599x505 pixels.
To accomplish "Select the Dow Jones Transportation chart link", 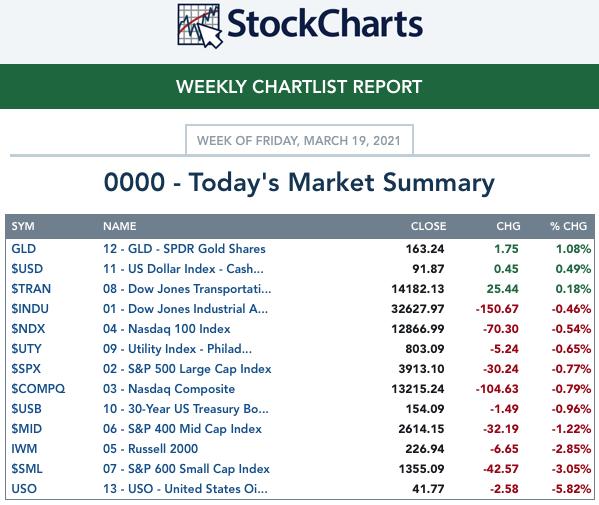I will 187,289.
